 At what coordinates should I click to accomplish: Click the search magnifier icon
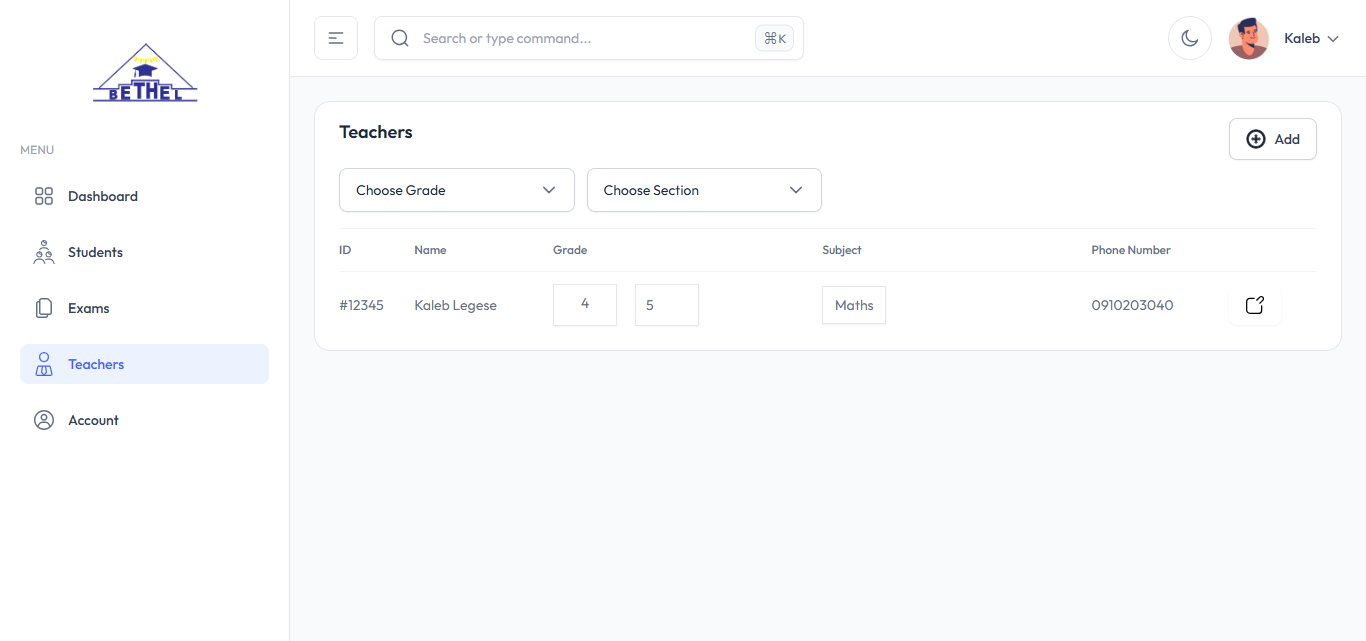(400, 38)
